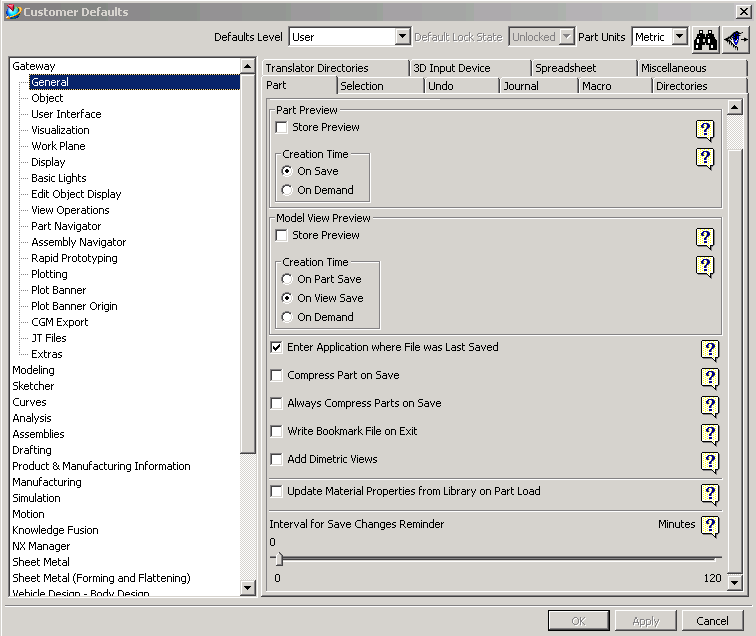Viewport: 756px width, 636px height.
Task: Open help for Model View Creation Time
Action: tap(705, 266)
